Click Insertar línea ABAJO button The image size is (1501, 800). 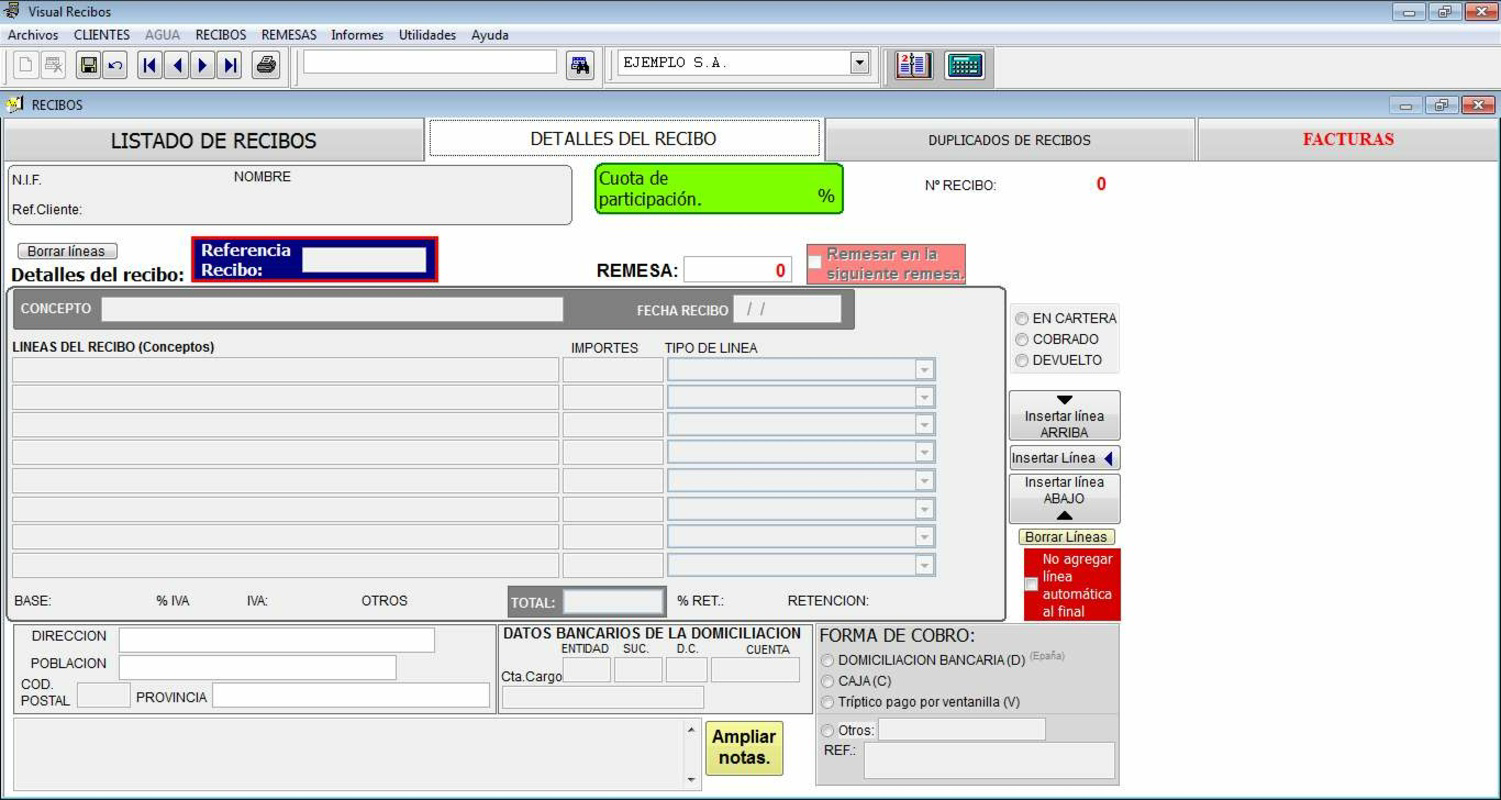pos(1064,498)
